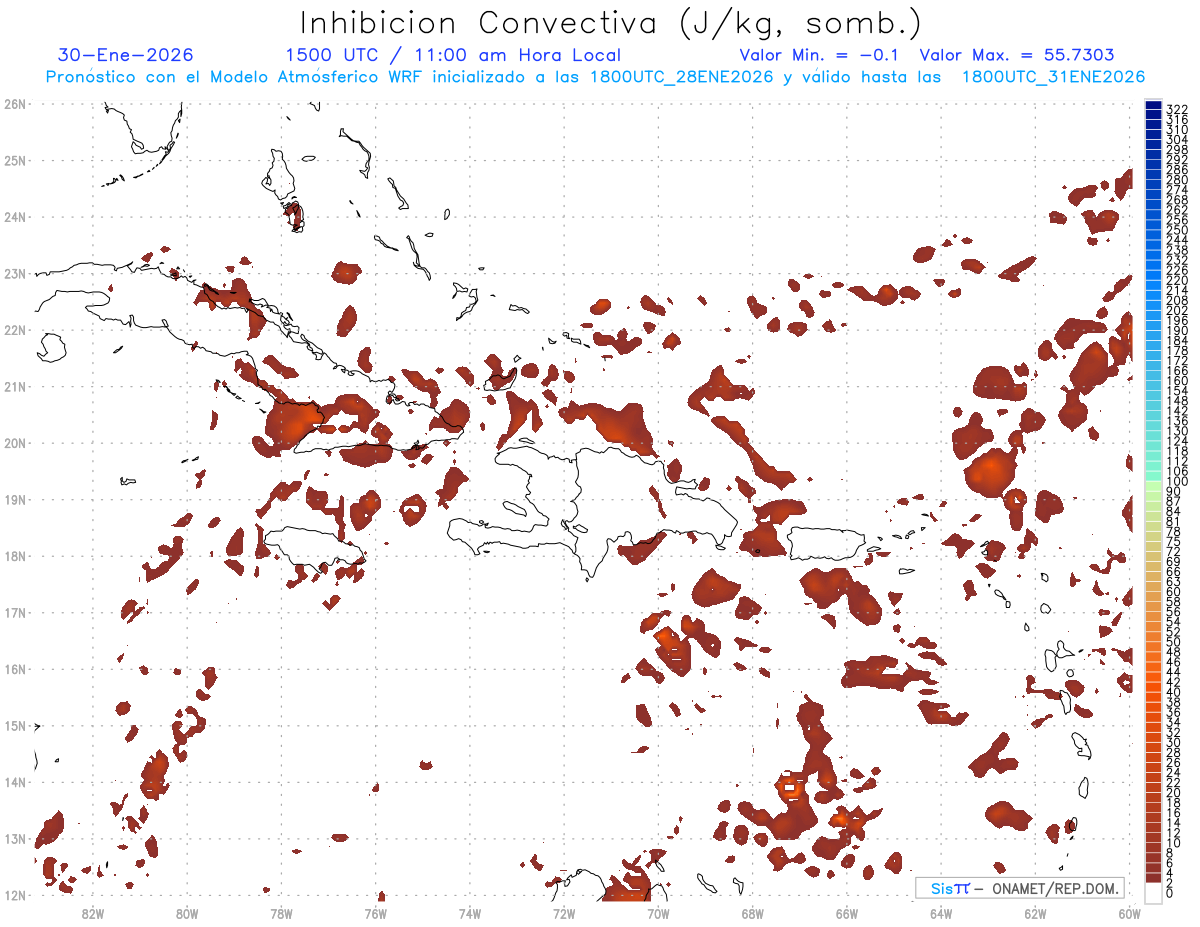This screenshot has width=1200, height=927.
Task: Click the '60W' longitude label
Action: (x=1130, y=913)
